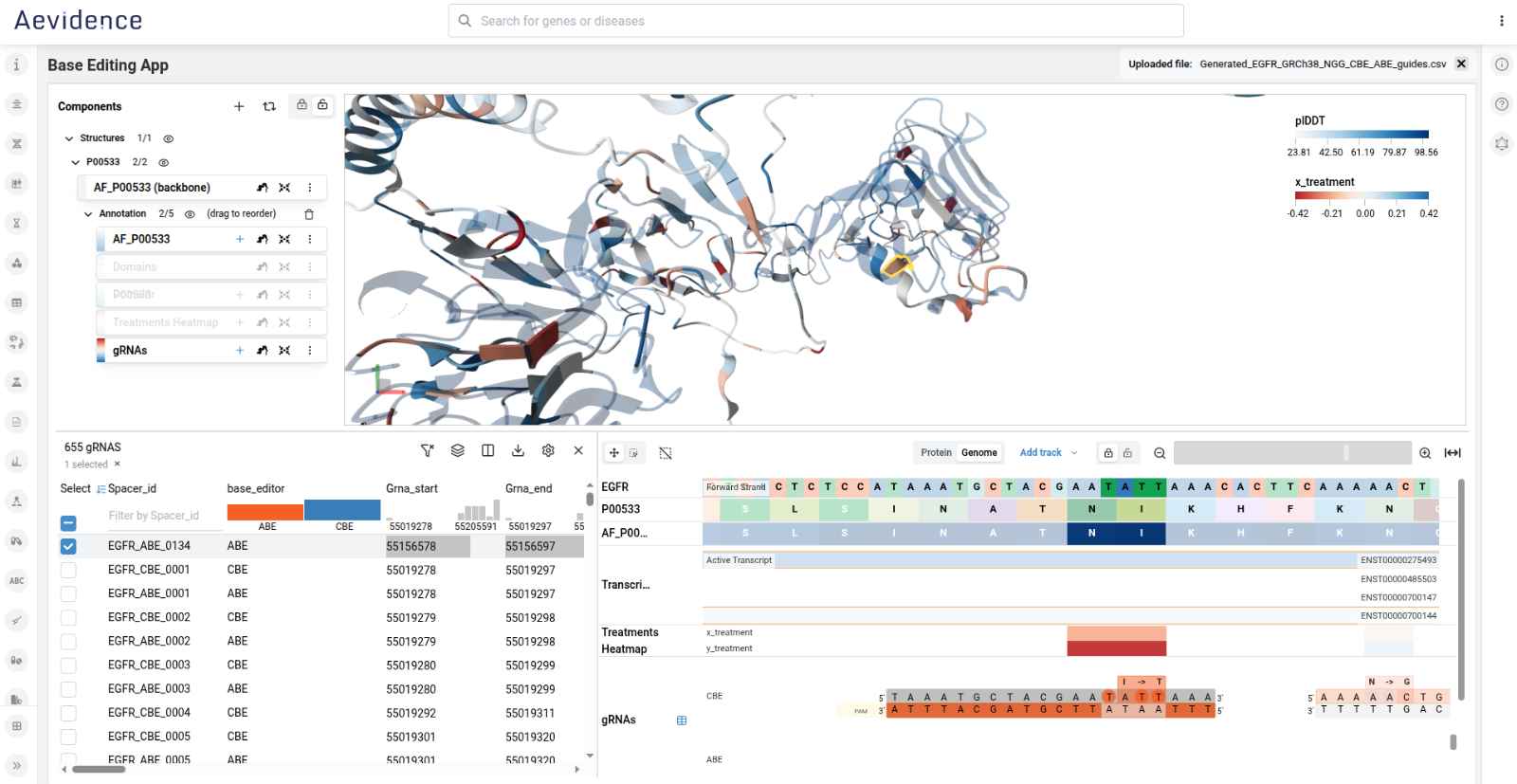This screenshot has width=1517, height=784.
Task: Clear the 1 selected gRNA
Action: click(x=118, y=465)
